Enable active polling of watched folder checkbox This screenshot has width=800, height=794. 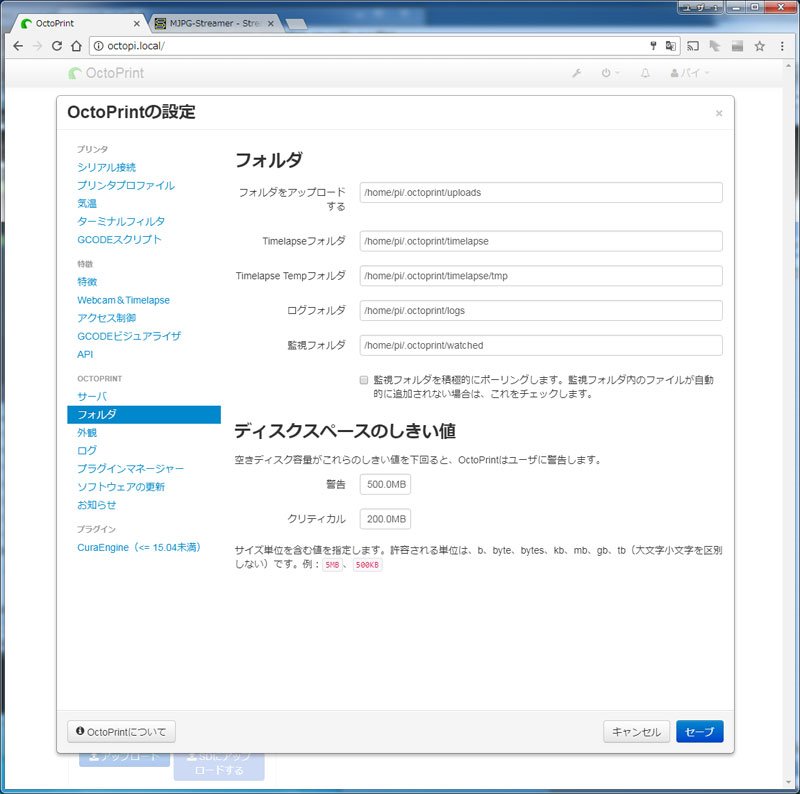tap(364, 380)
